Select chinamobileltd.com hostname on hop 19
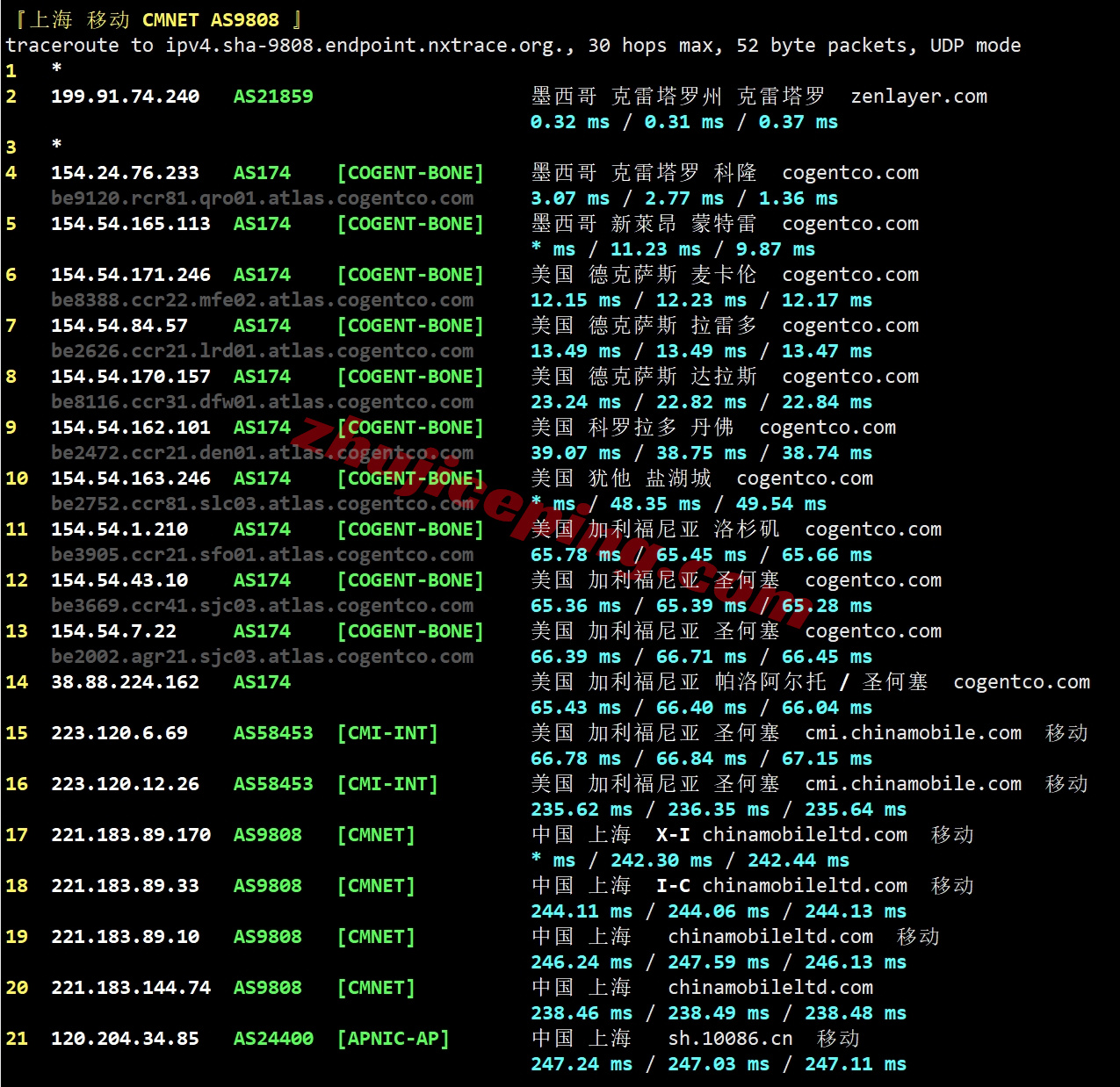Image resolution: width=1120 pixels, height=1087 pixels. tap(771, 937)
